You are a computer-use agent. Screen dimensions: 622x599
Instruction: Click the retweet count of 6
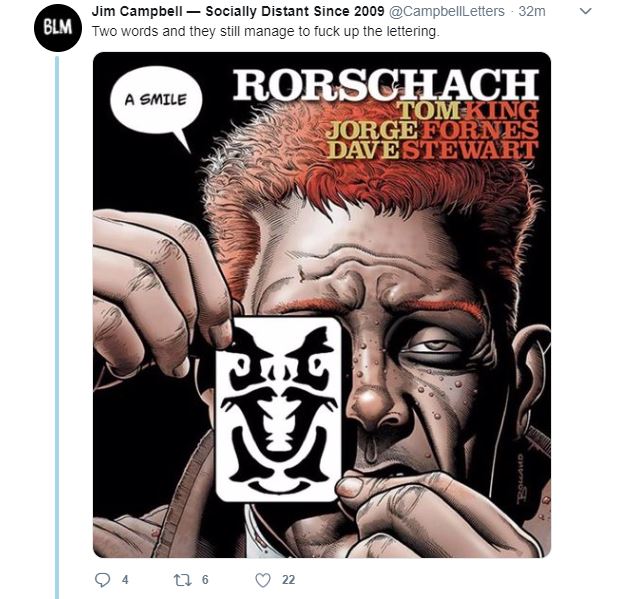205,579
